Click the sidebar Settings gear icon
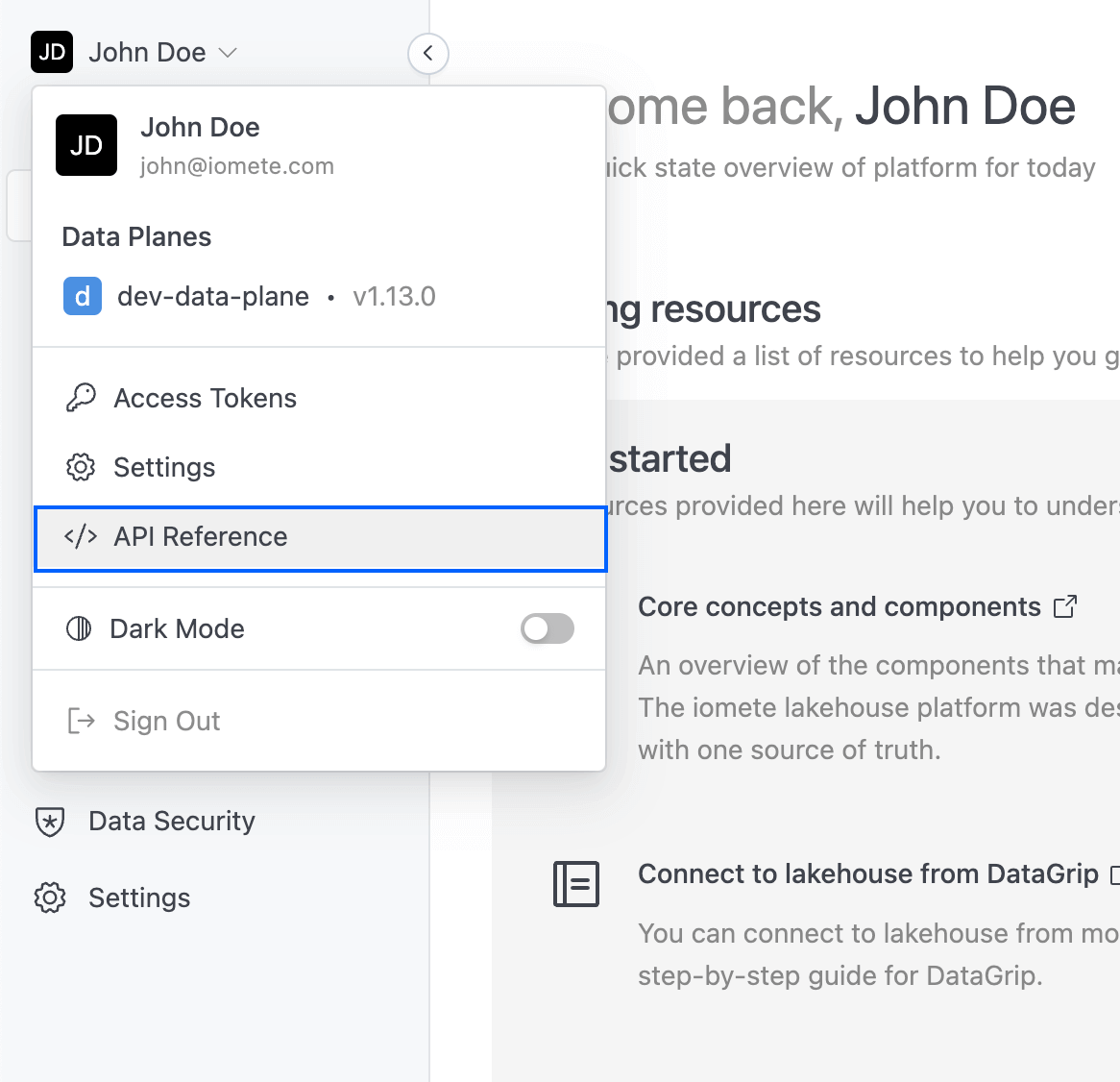The height and width of the screenshot is (1082, 1120). pyautogui.click(x=50, y=898)
